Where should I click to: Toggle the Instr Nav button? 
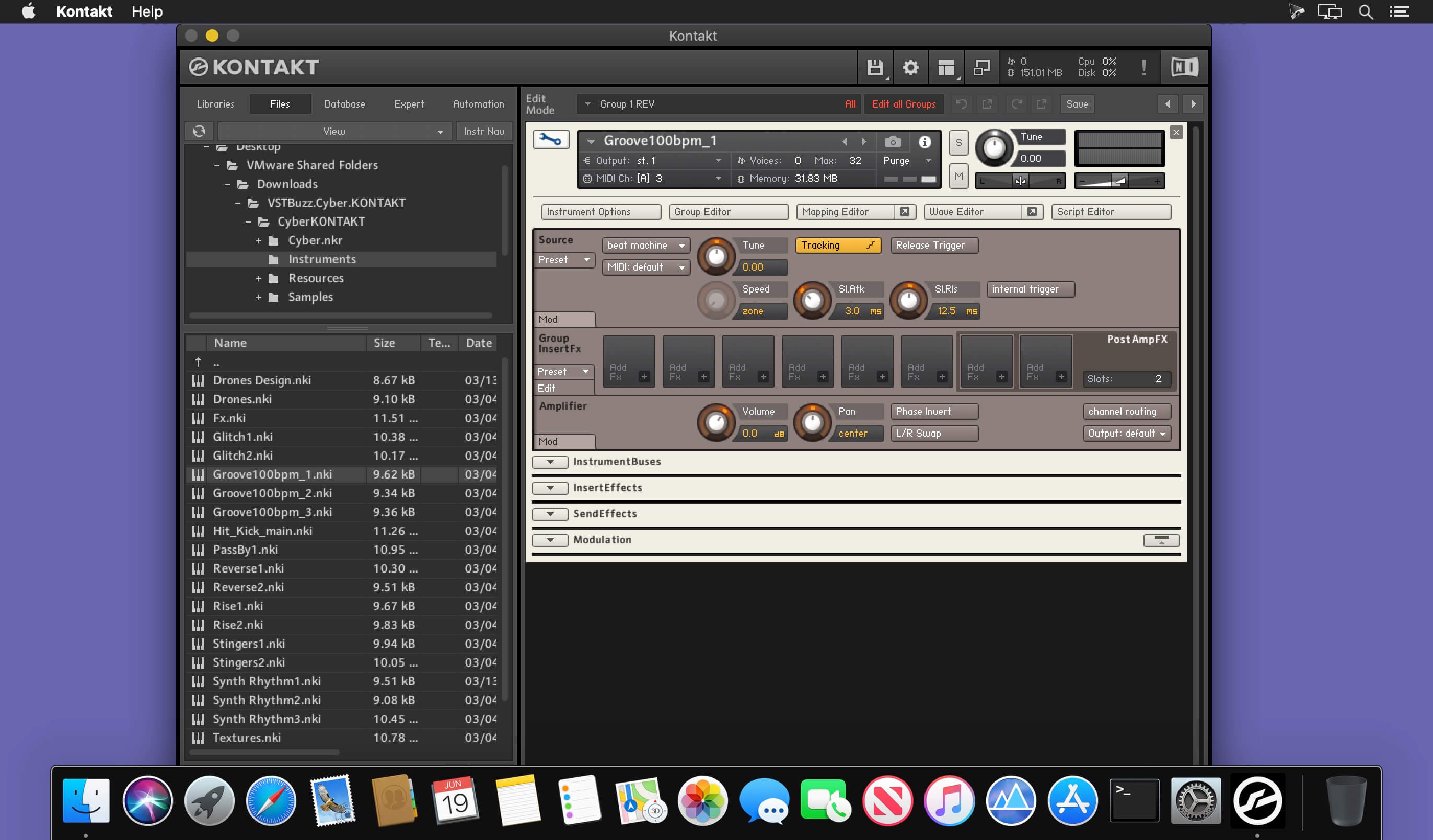tap(484, 131)
